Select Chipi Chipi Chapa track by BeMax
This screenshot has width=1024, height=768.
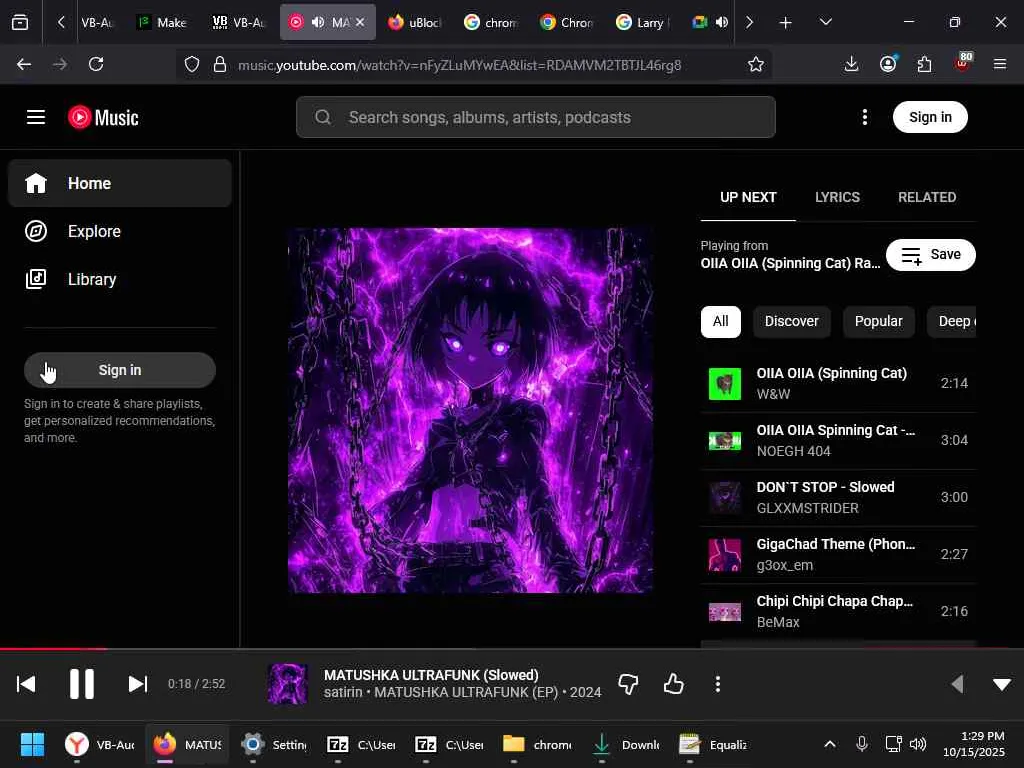(x=838, y=611)
